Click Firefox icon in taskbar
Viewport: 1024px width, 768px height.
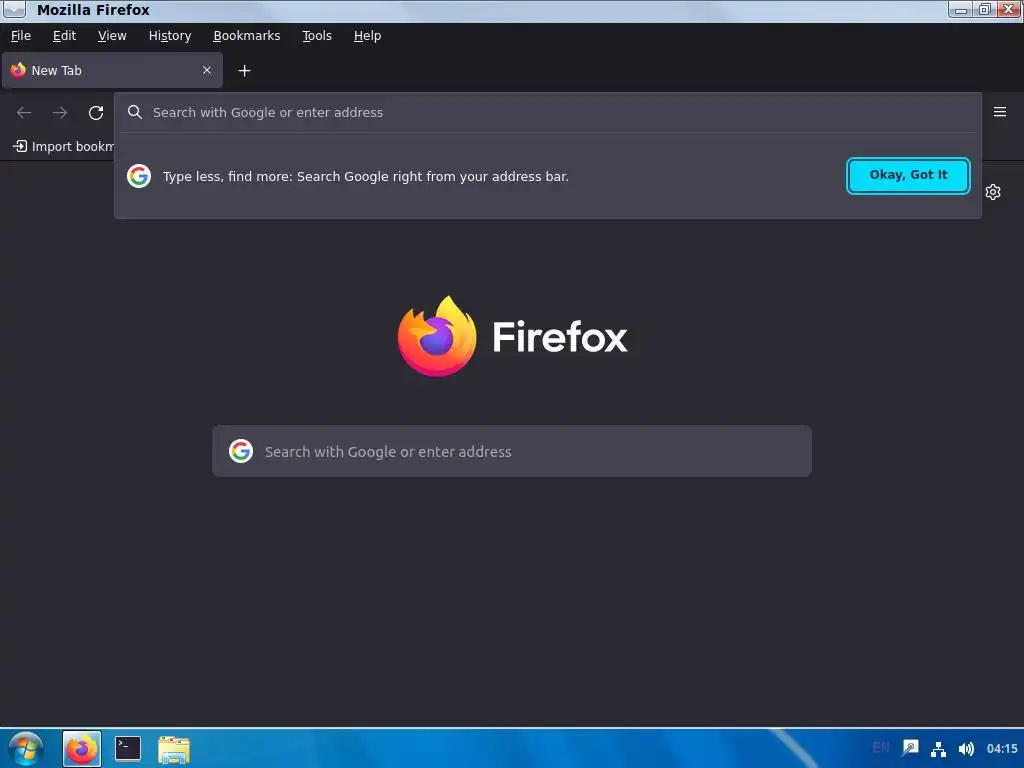coord(82,748)
